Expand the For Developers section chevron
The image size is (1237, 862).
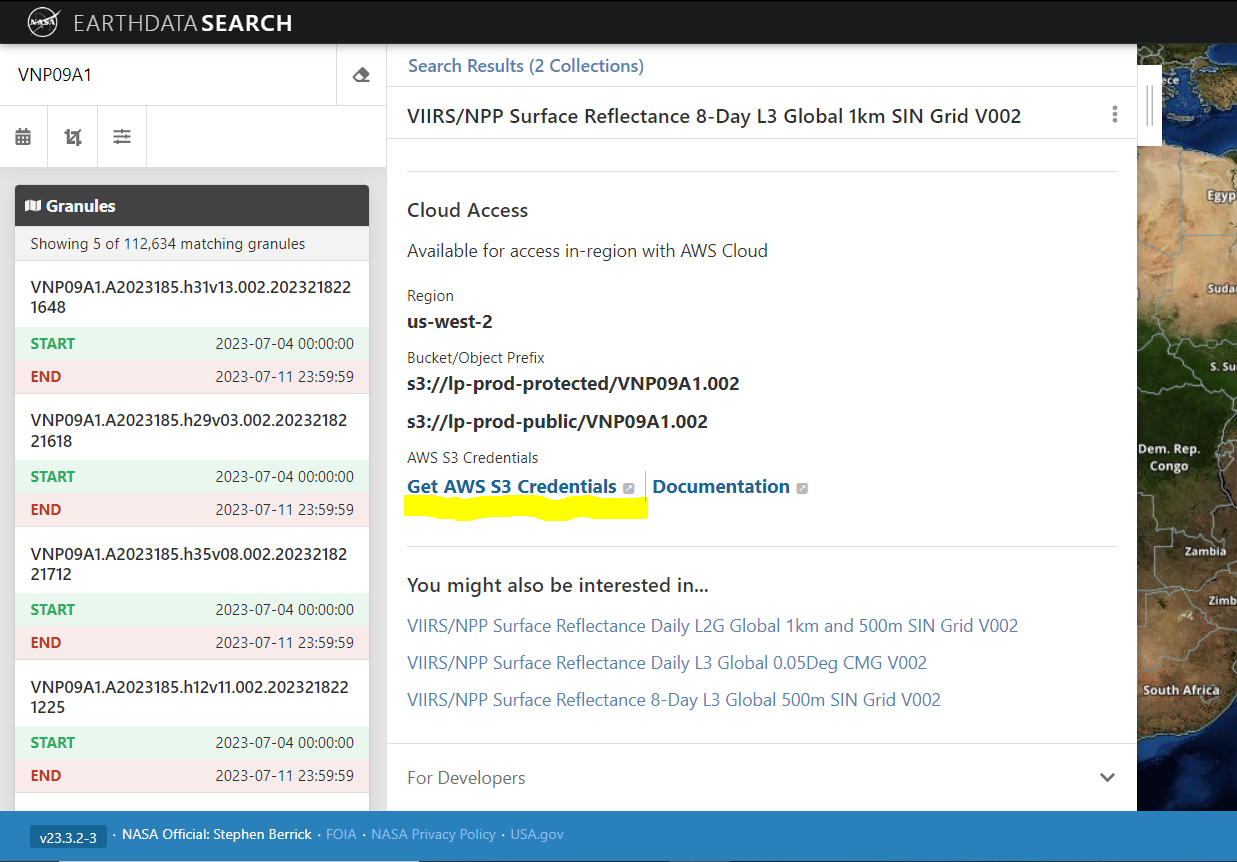1107,778
